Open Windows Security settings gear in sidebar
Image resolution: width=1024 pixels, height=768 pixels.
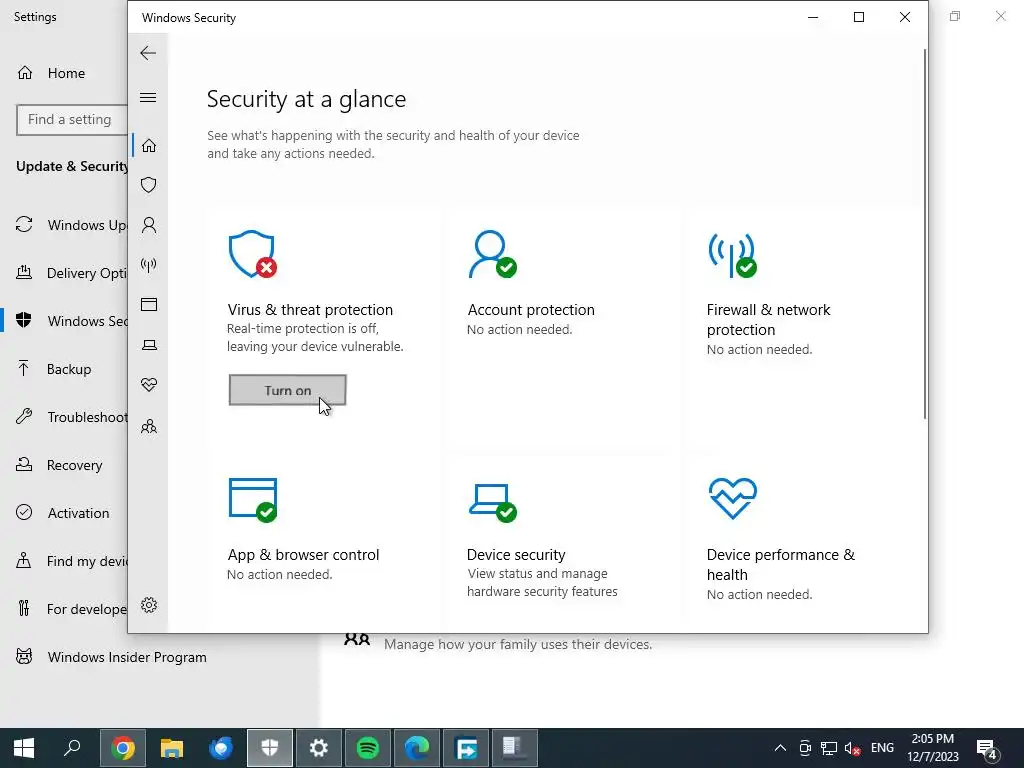[149, 605]
